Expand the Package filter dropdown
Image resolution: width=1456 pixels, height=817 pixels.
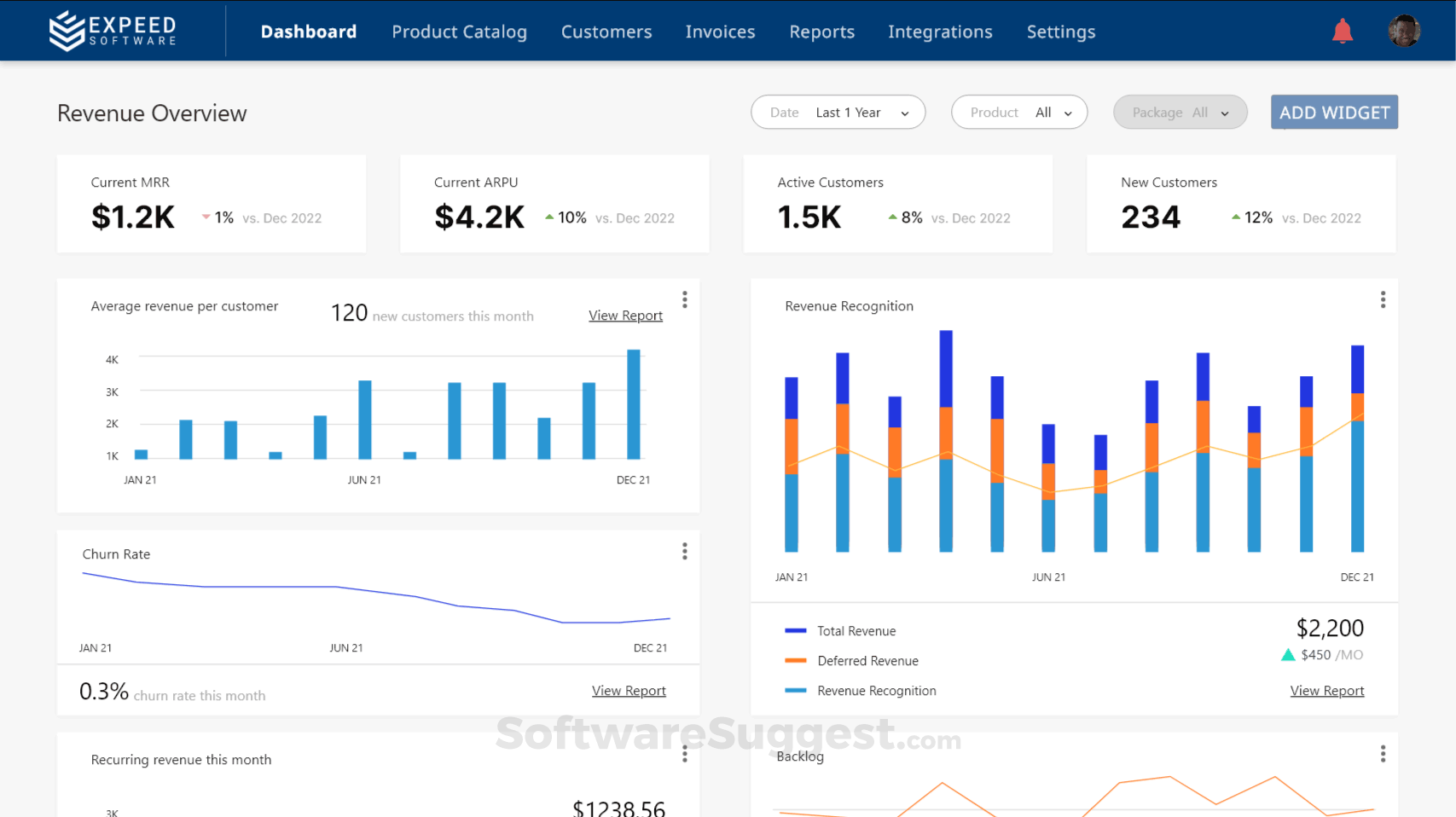click(x=1180, y=112)
